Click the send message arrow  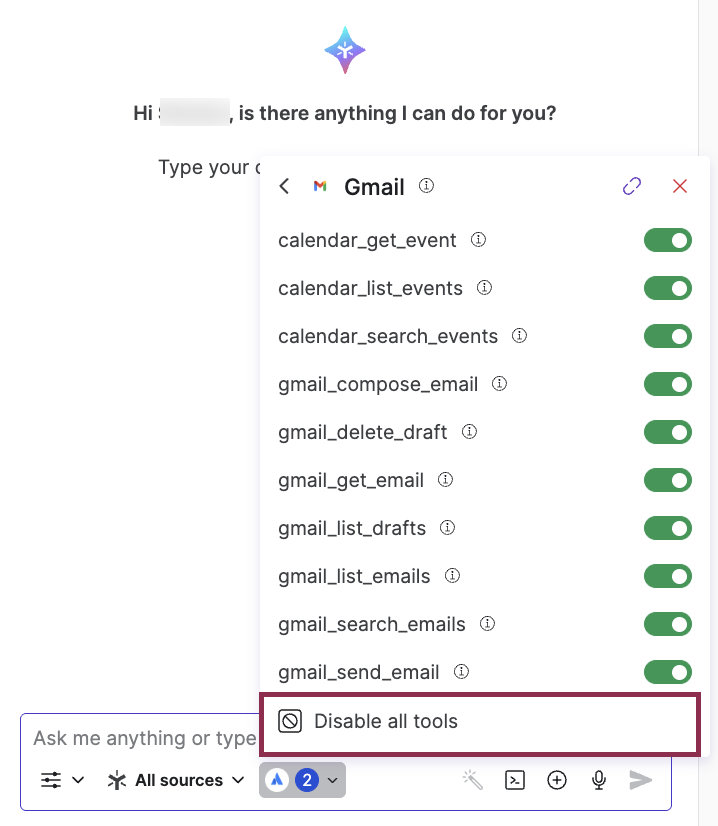pos(641,780)
